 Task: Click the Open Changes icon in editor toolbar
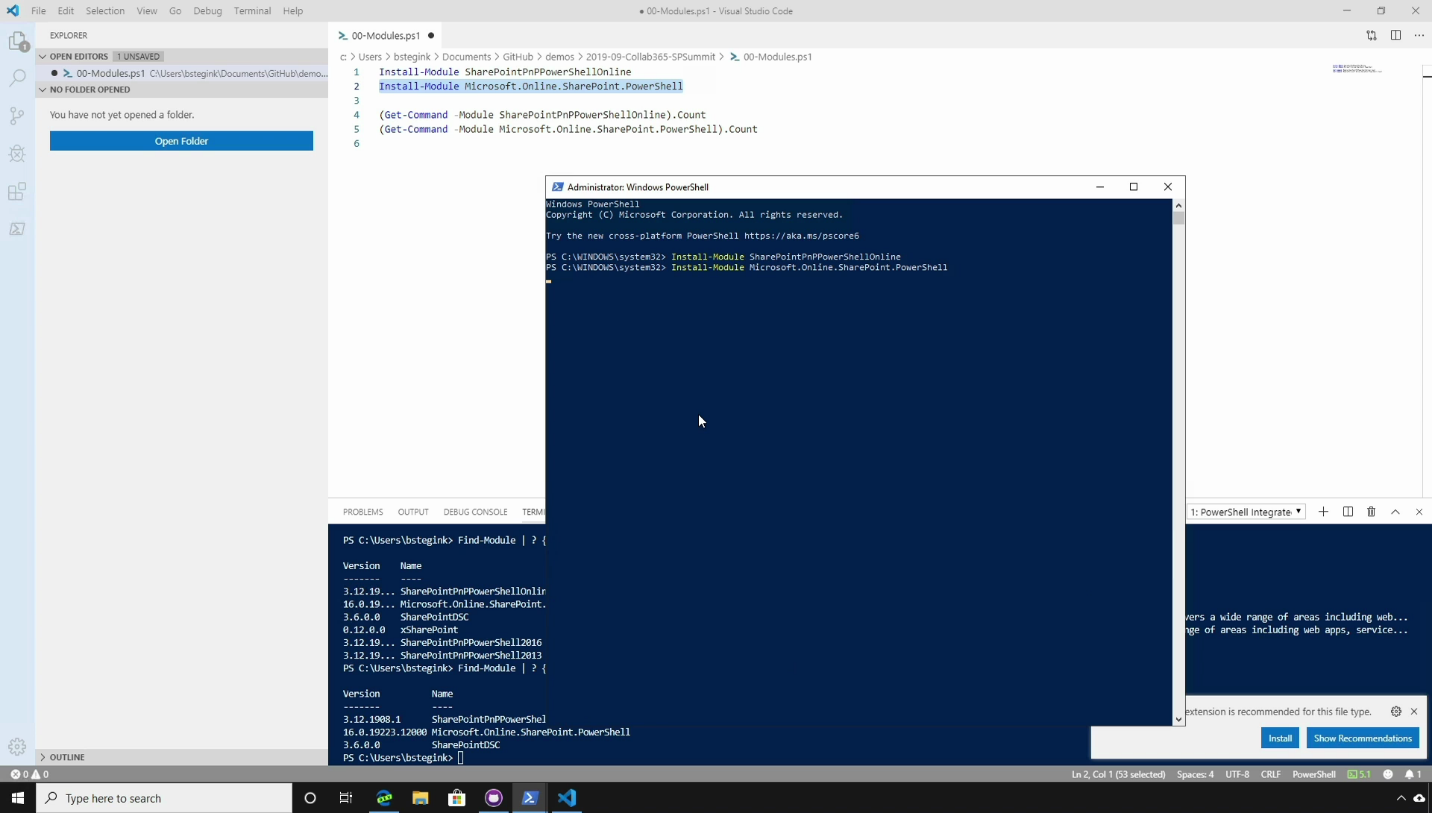tap(1371, 35)
